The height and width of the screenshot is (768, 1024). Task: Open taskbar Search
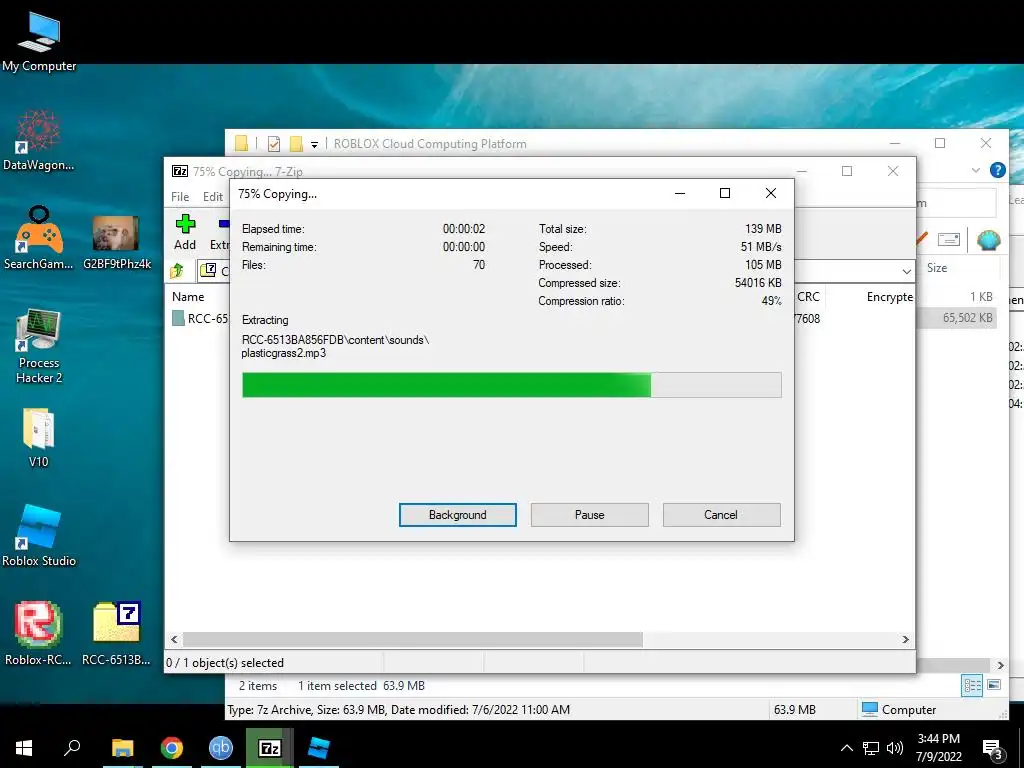click(72, 748)
